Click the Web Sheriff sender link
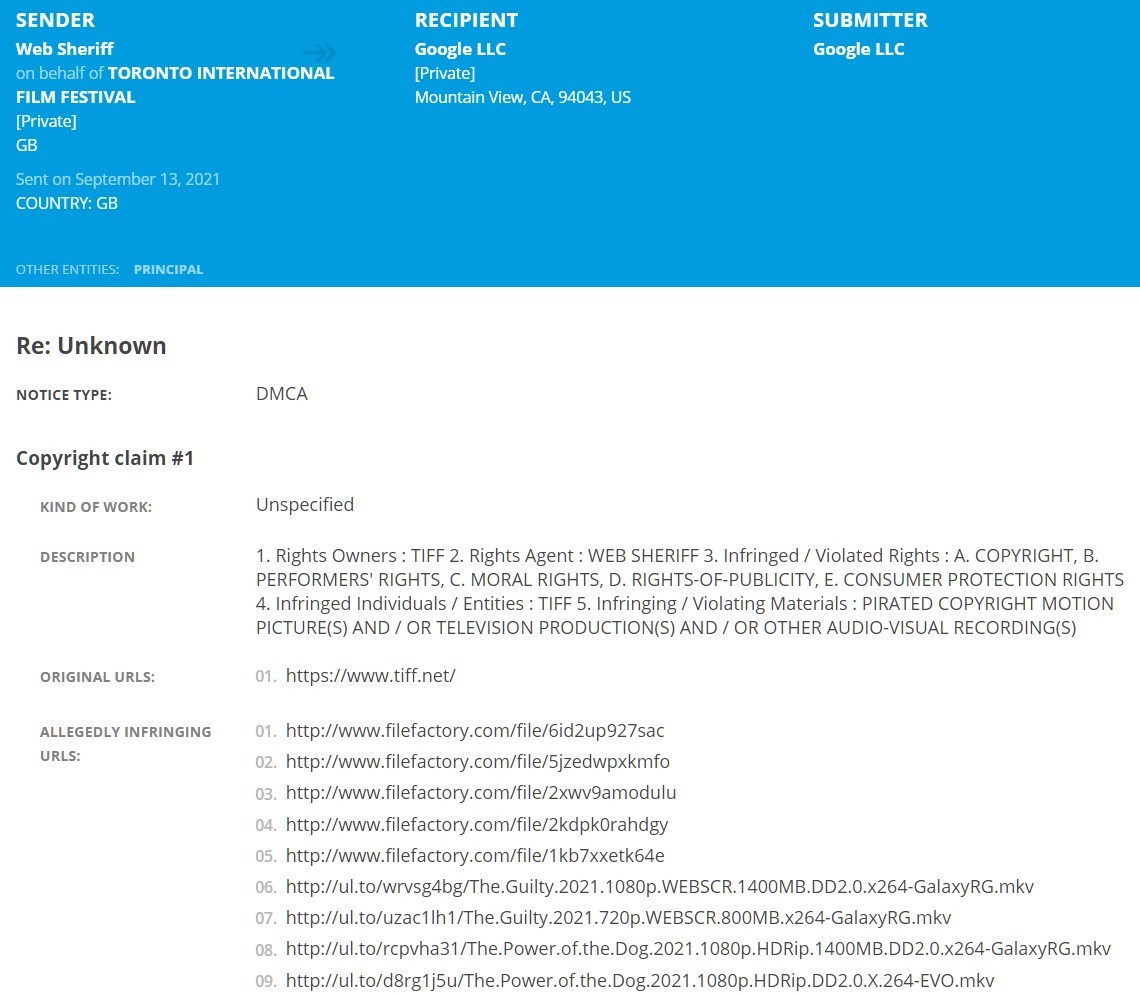Screen dimensions: 1140x994 click(x=65, y=49)
